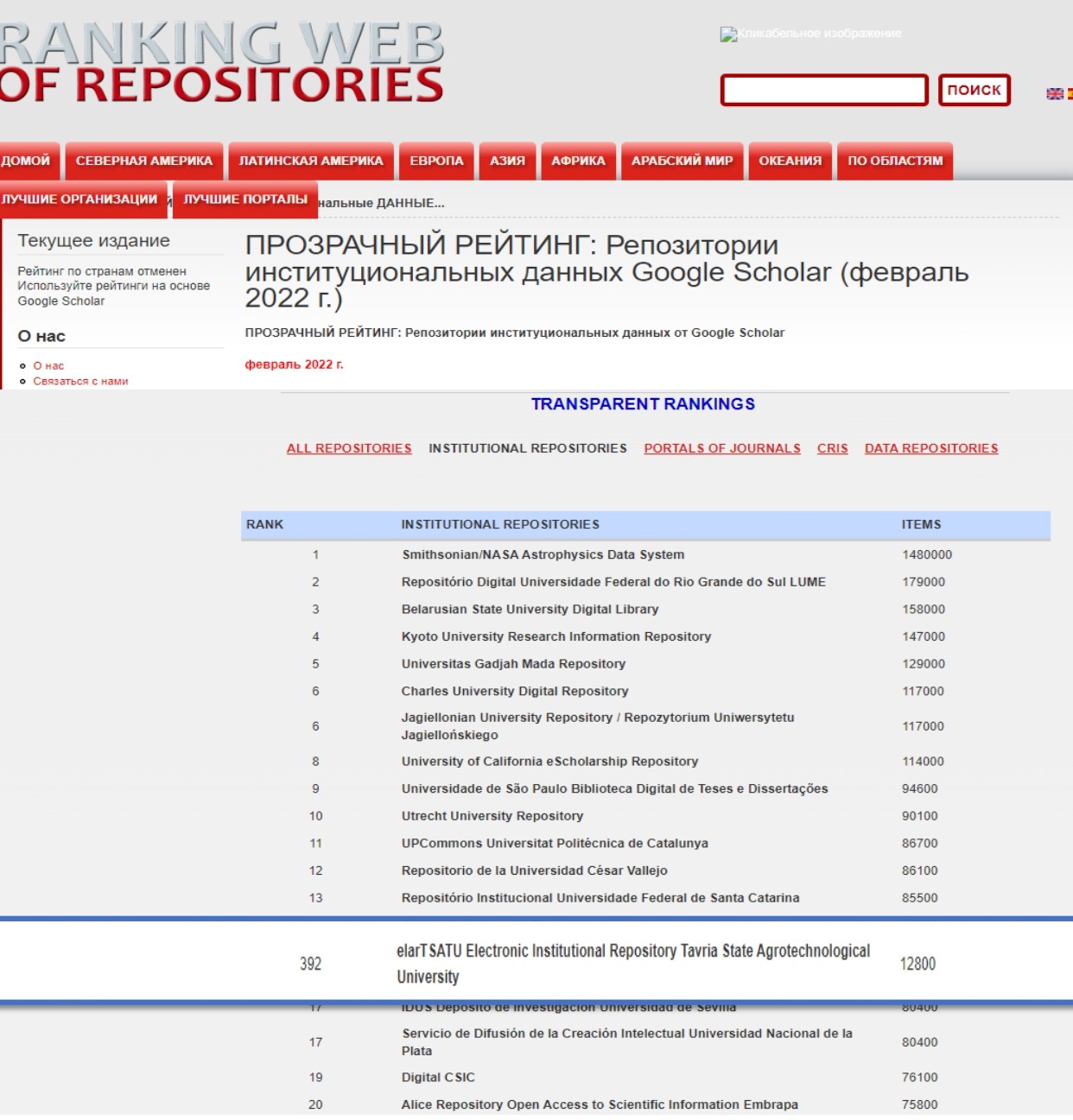Screen dimensions: 1073x1120
Task: Select Repositorio de la Universidad César Vallejo
Action: point(645,870)
